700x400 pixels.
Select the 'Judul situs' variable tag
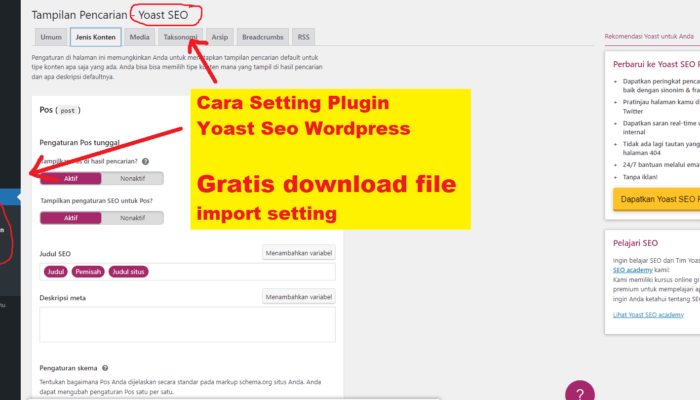tap(129, 271)
